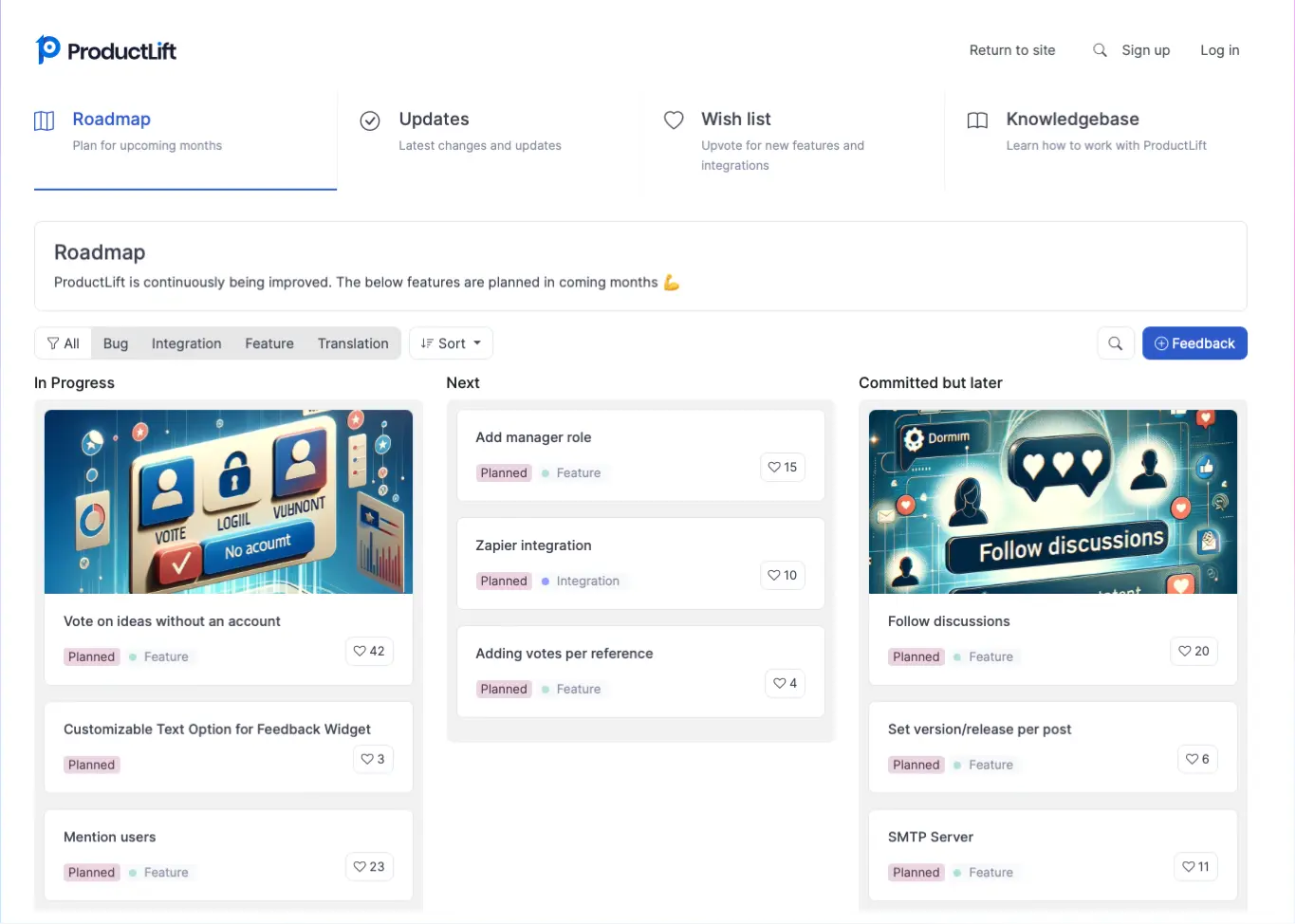Toggle vote on Follow discussions
Image resolution: width=1296 pixels, height=924 pixels.
pos(1194,651)
